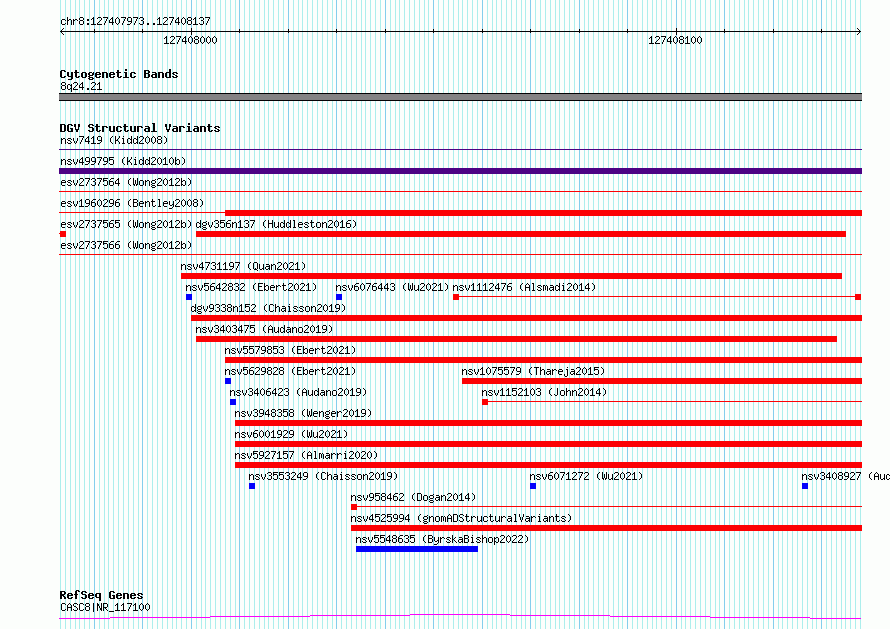Click the nsv6076443 (Wu2021) label
The height and width of the screenshot is (629, 890).
coord(392,287)
